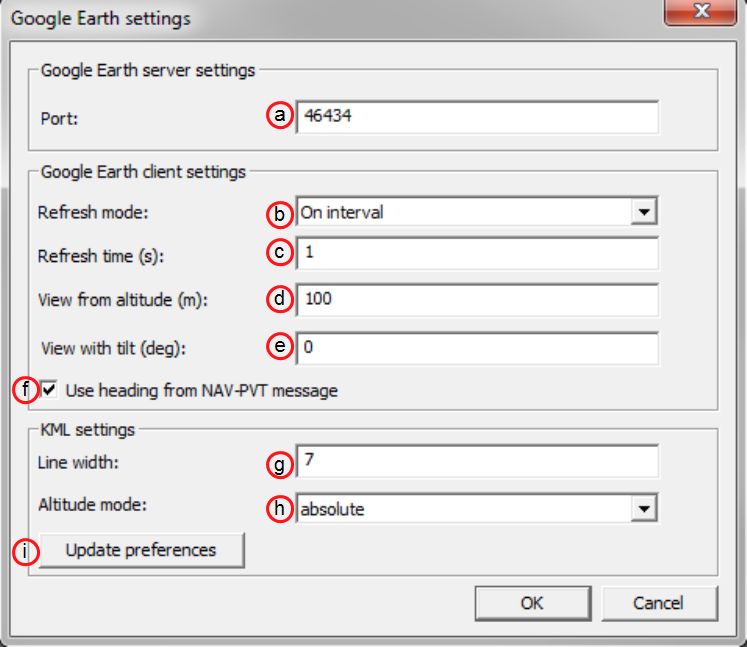
Task: Click the Line width input field
Action: coord(477,461)
